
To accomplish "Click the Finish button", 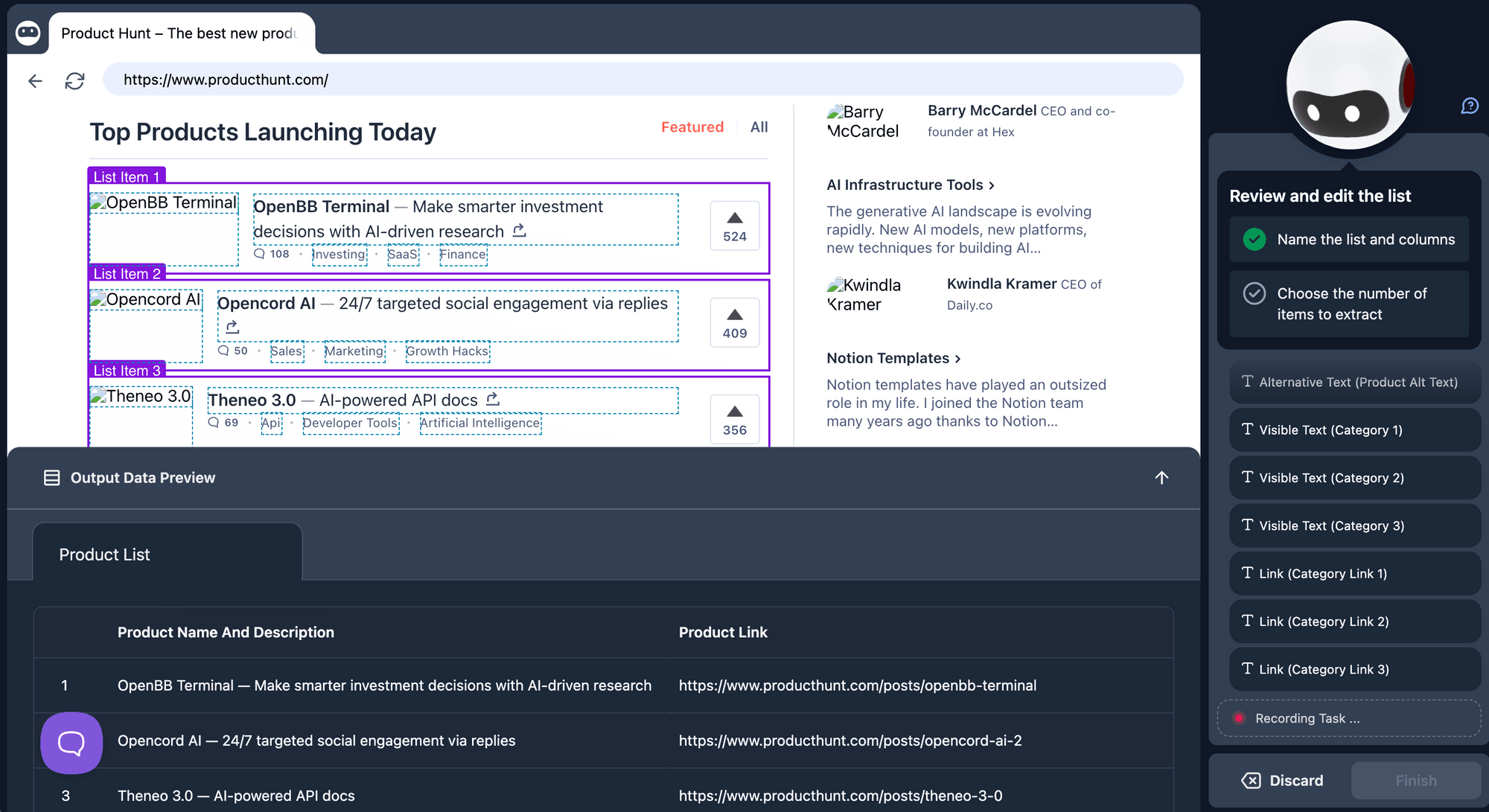I will tap(1416, 780).
